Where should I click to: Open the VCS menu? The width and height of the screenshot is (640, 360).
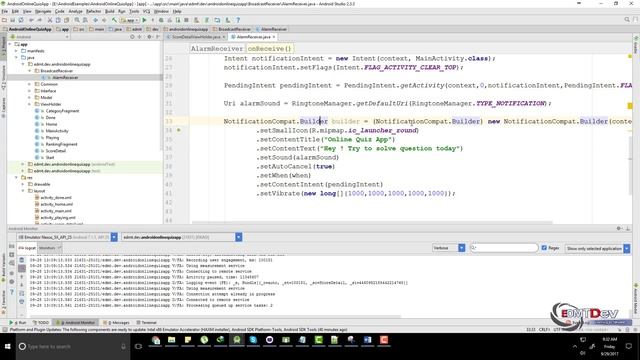(147, 11)
